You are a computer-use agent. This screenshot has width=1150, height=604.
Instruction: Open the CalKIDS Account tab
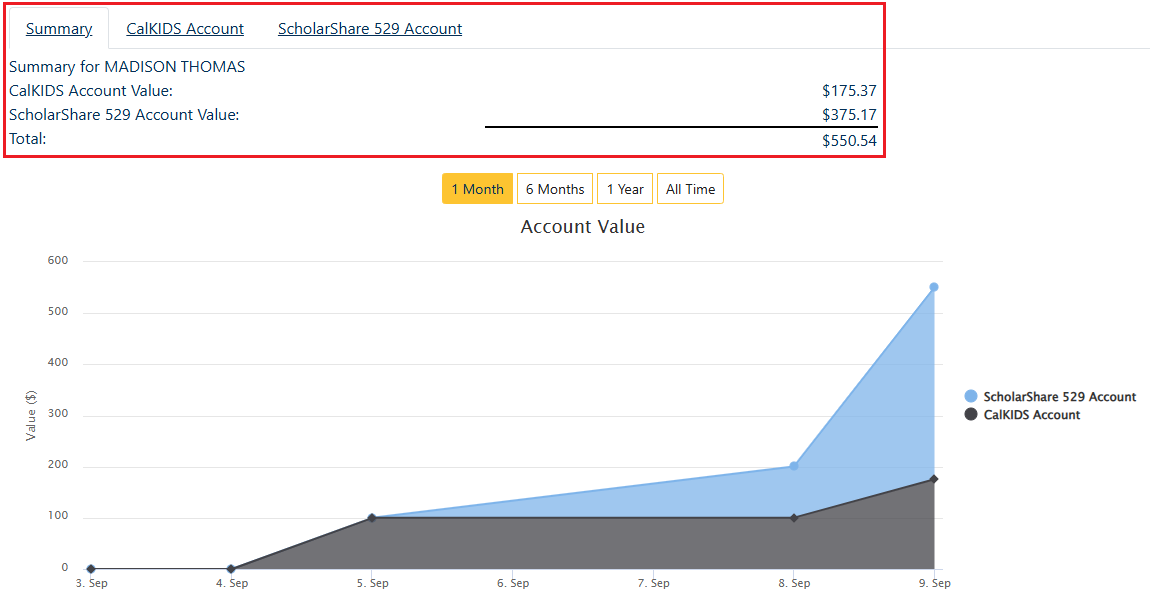185,29
